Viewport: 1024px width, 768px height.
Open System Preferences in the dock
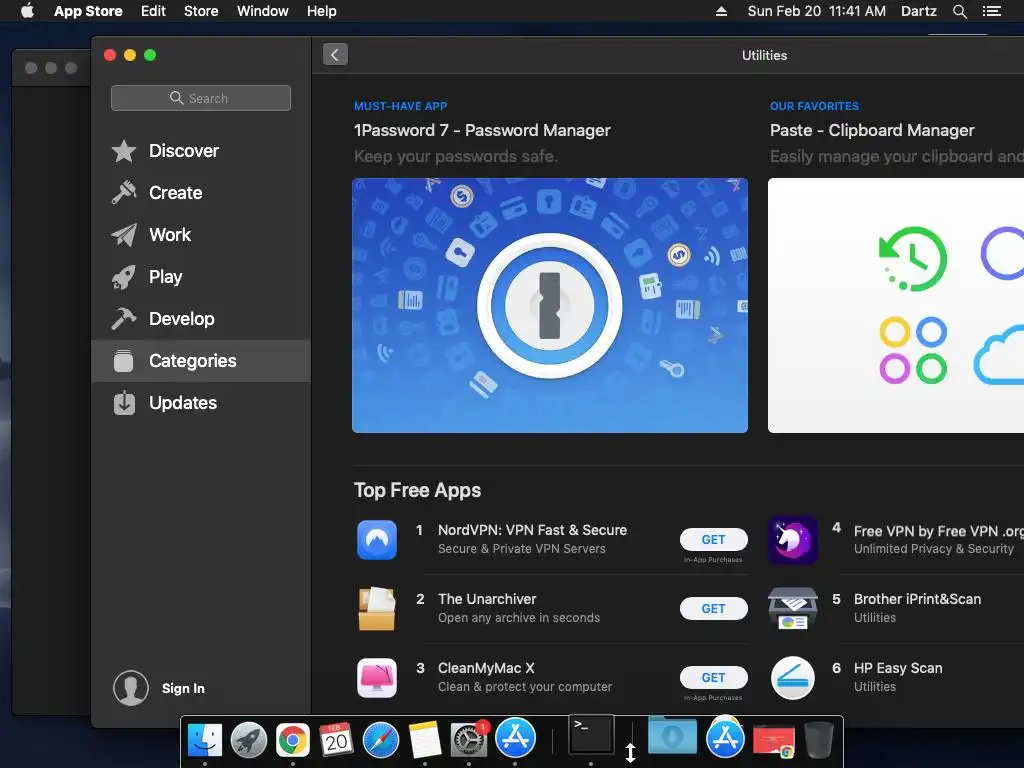pos(469,740)
